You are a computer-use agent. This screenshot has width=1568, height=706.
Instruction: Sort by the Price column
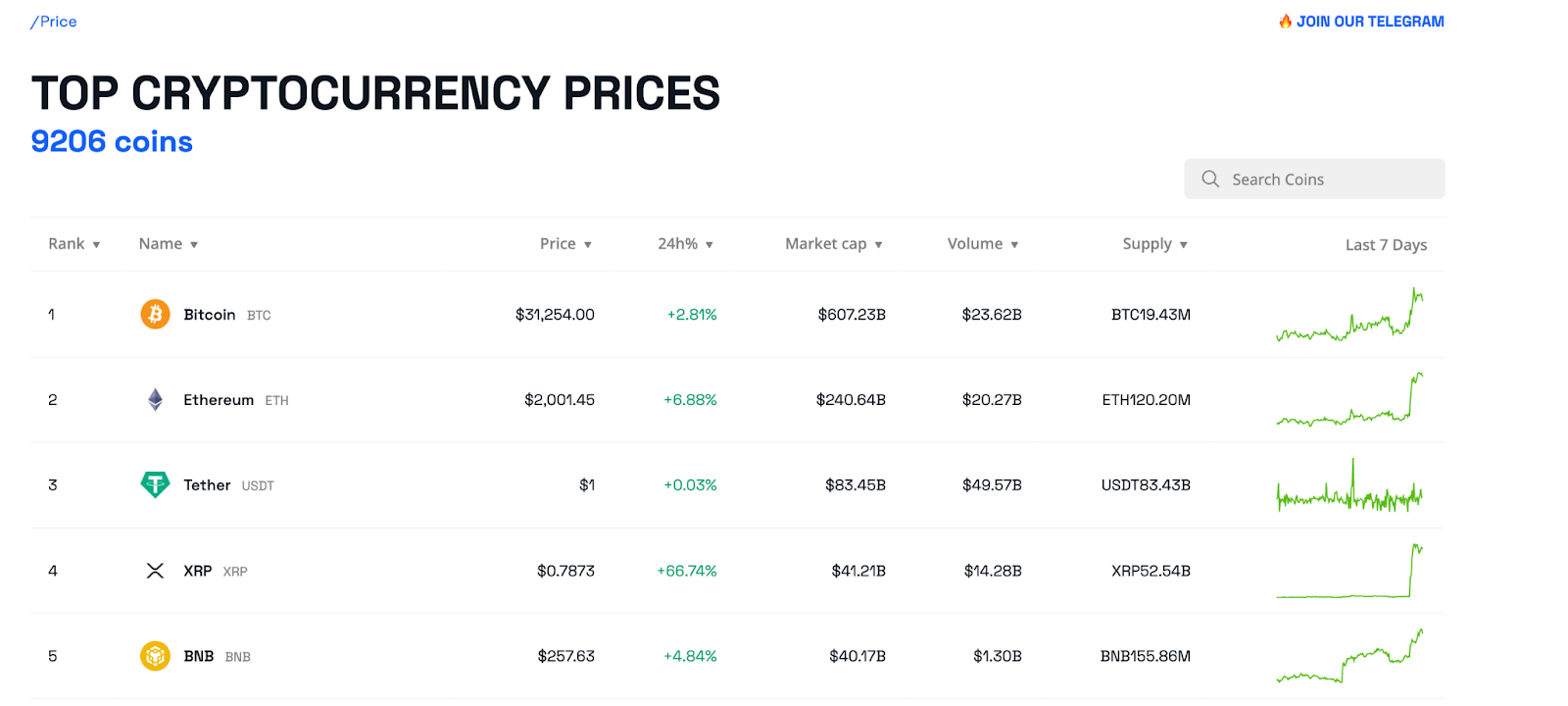click(565, 243)
